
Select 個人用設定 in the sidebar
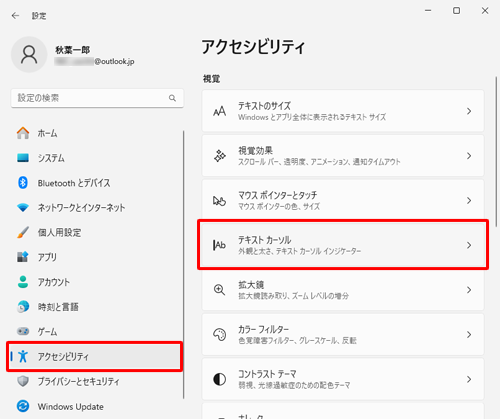pyautogui.click(x=95, y=232)
